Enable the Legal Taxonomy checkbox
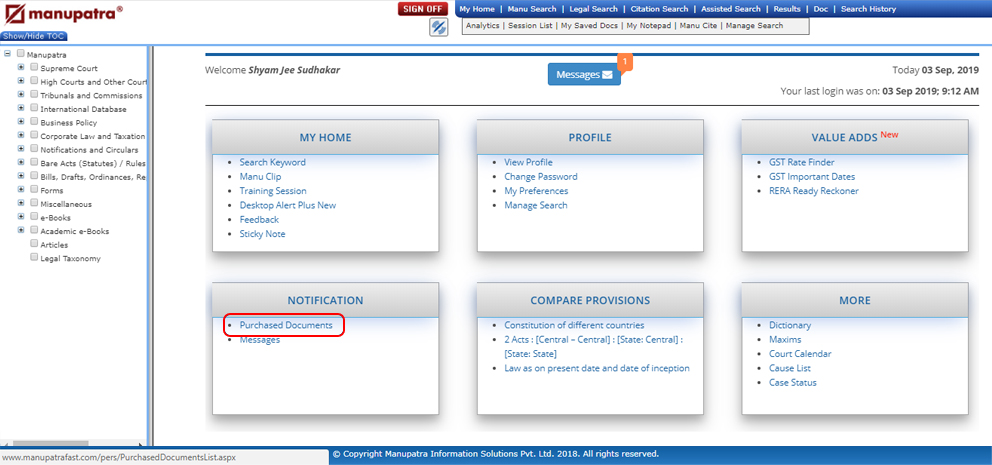Image resolution: width=992 pixels, height=465 pixels. coord(34,258)
